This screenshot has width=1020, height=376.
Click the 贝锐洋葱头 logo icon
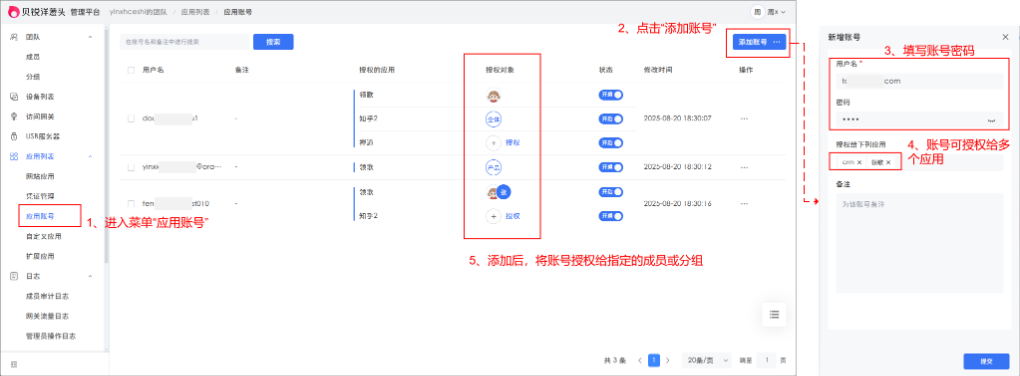(x=14, y=12)
